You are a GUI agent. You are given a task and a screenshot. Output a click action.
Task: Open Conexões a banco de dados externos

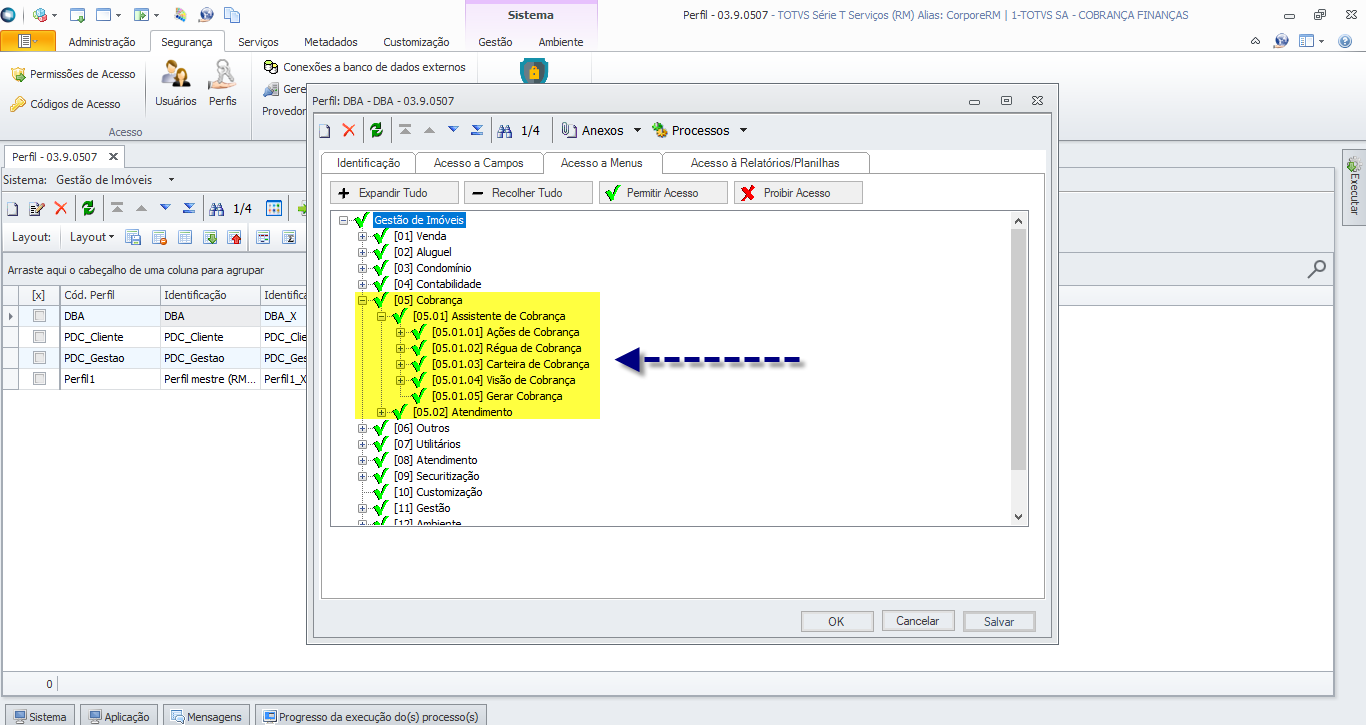pos(364,67)
